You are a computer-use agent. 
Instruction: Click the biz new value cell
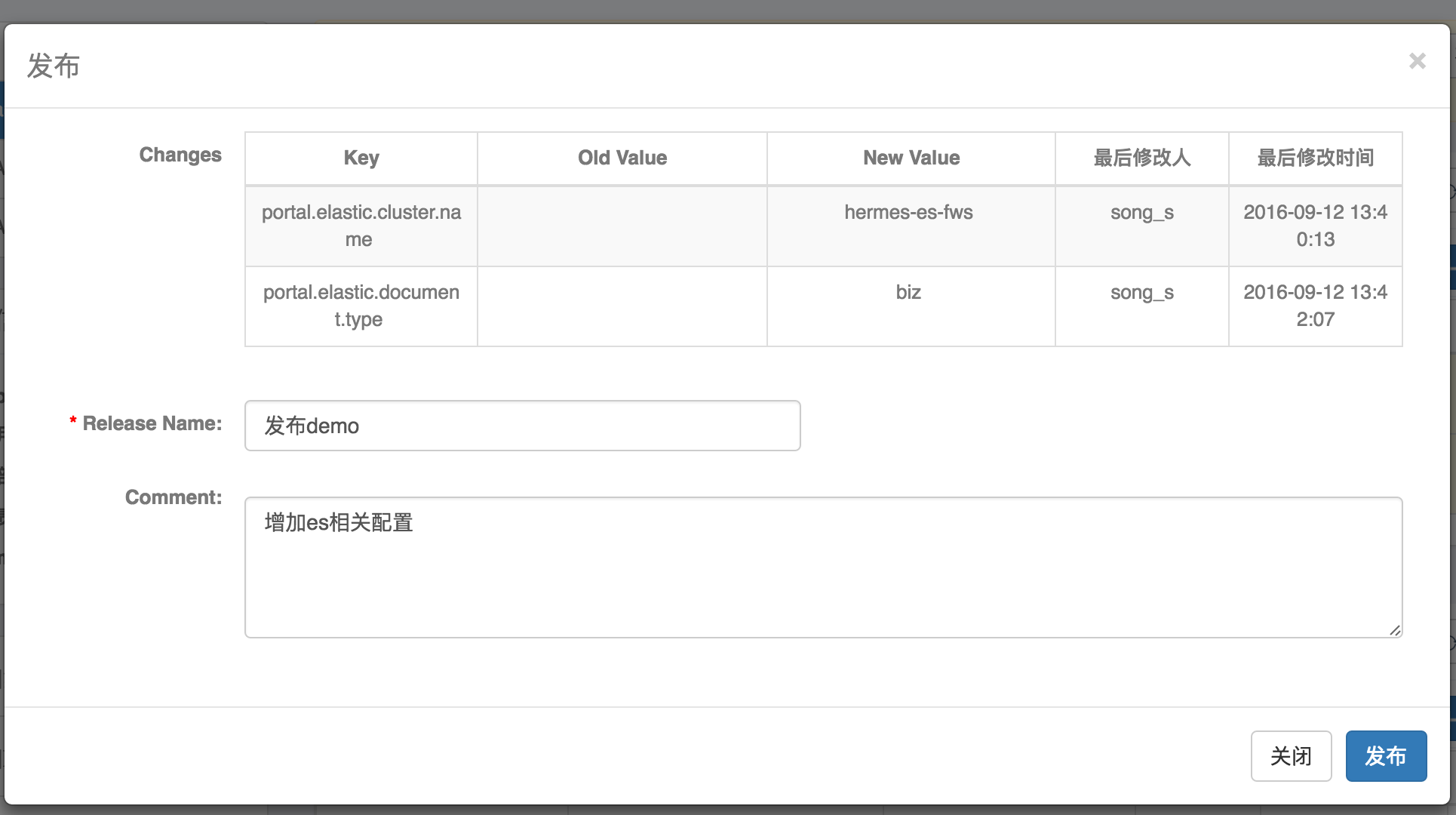pos(909,292)
